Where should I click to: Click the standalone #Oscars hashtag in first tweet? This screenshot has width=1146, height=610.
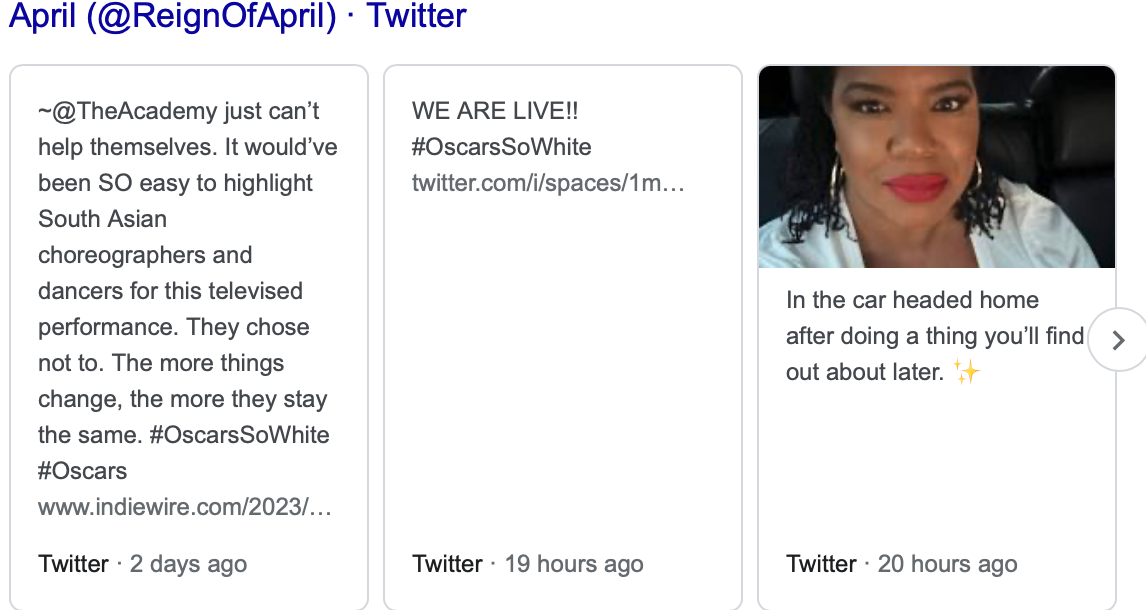pyautogui.click(x=83, y=471)
